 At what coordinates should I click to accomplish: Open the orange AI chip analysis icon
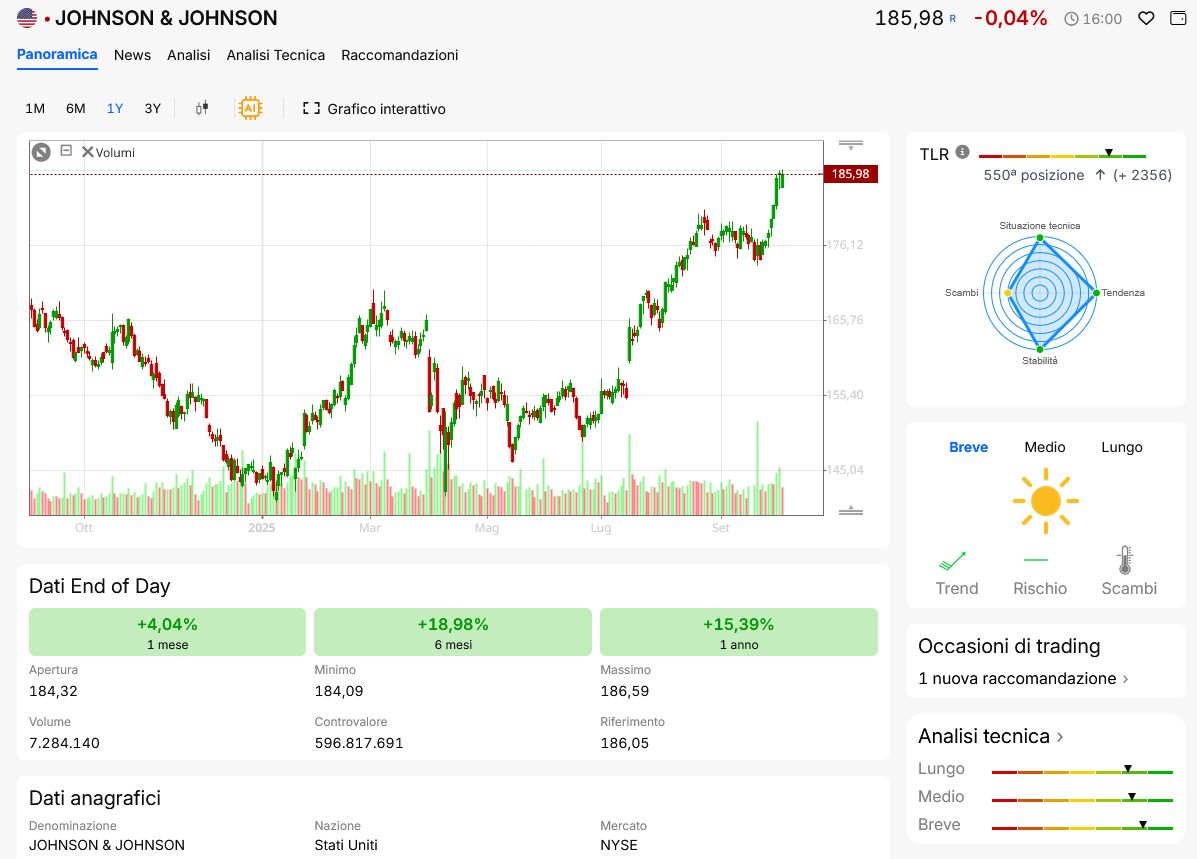tap(249, 108)
